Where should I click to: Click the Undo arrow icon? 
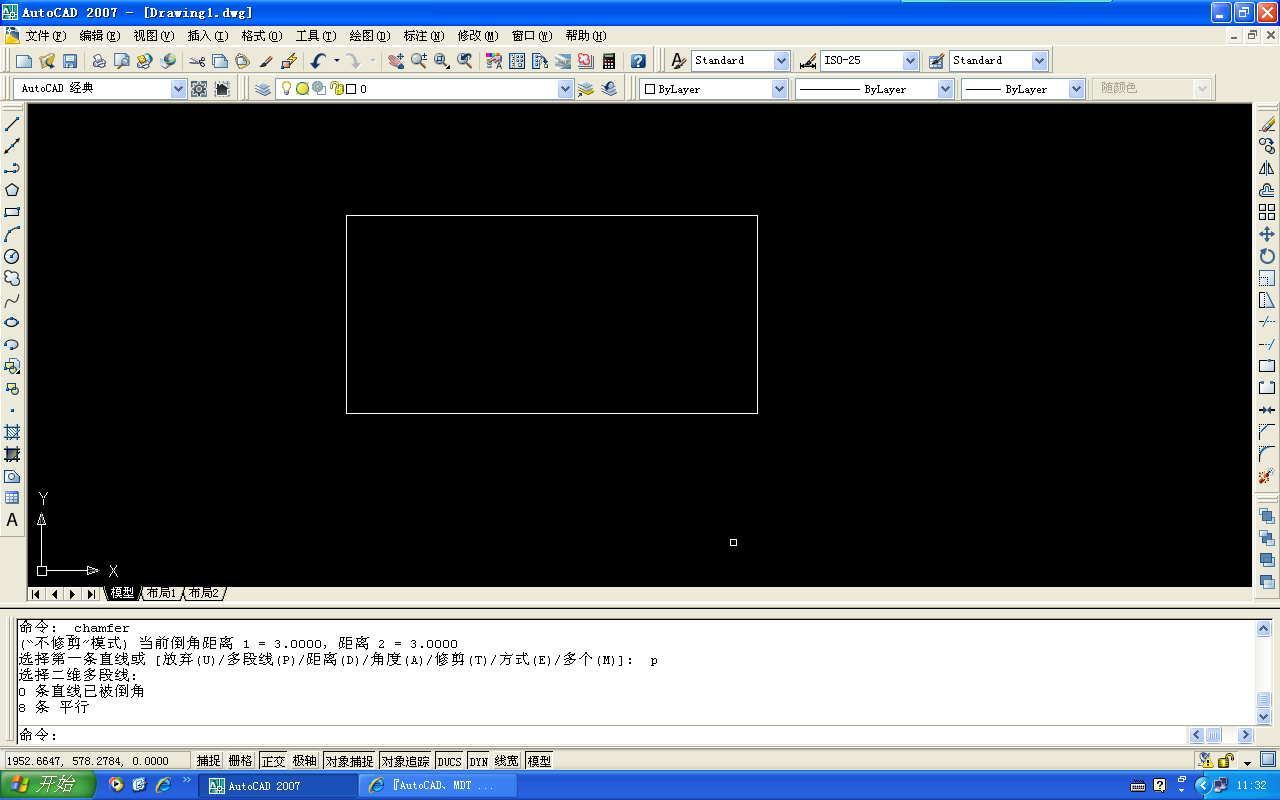tap(318, 61)
